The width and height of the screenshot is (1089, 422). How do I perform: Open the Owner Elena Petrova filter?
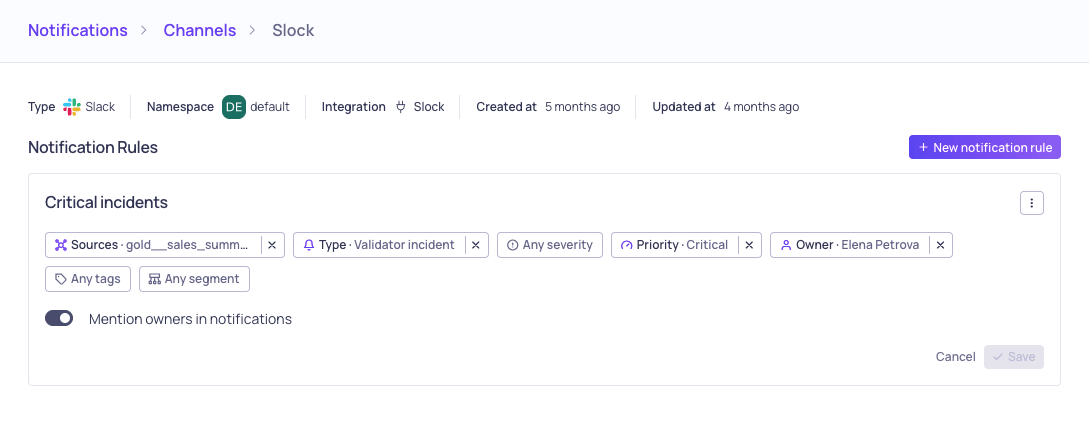click(849, 245)
